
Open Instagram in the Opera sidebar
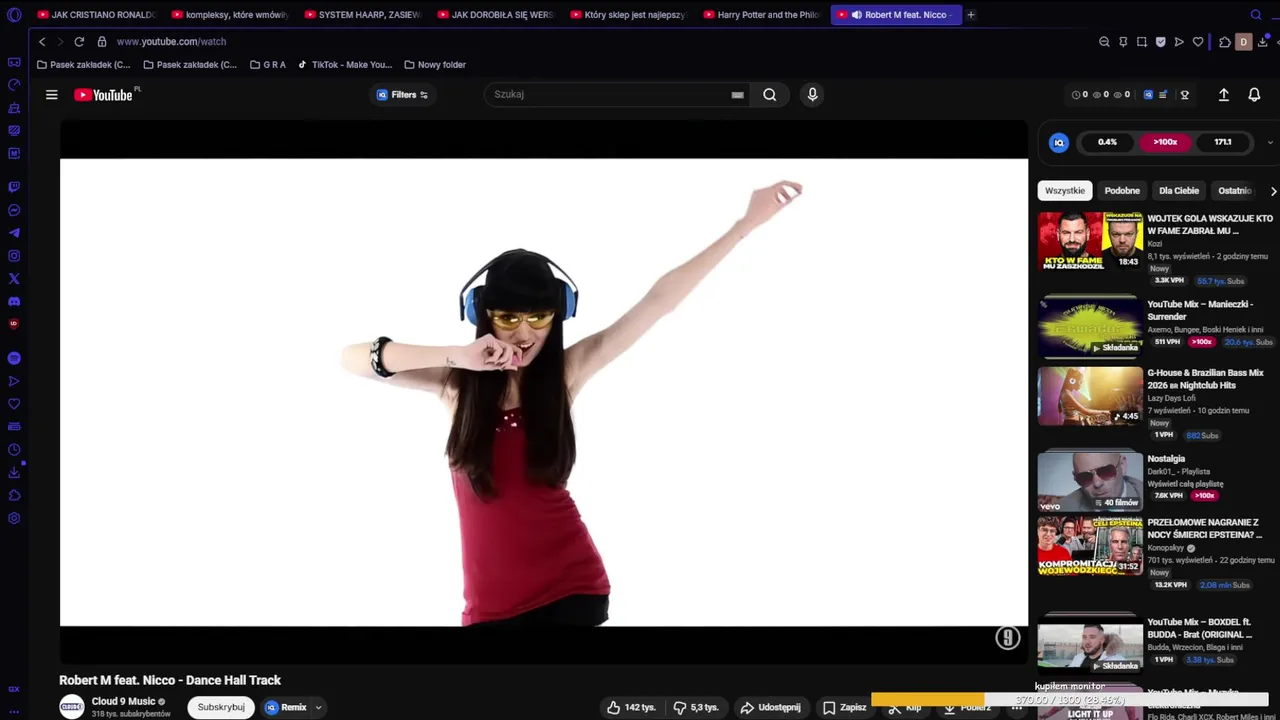coord(14,256)
